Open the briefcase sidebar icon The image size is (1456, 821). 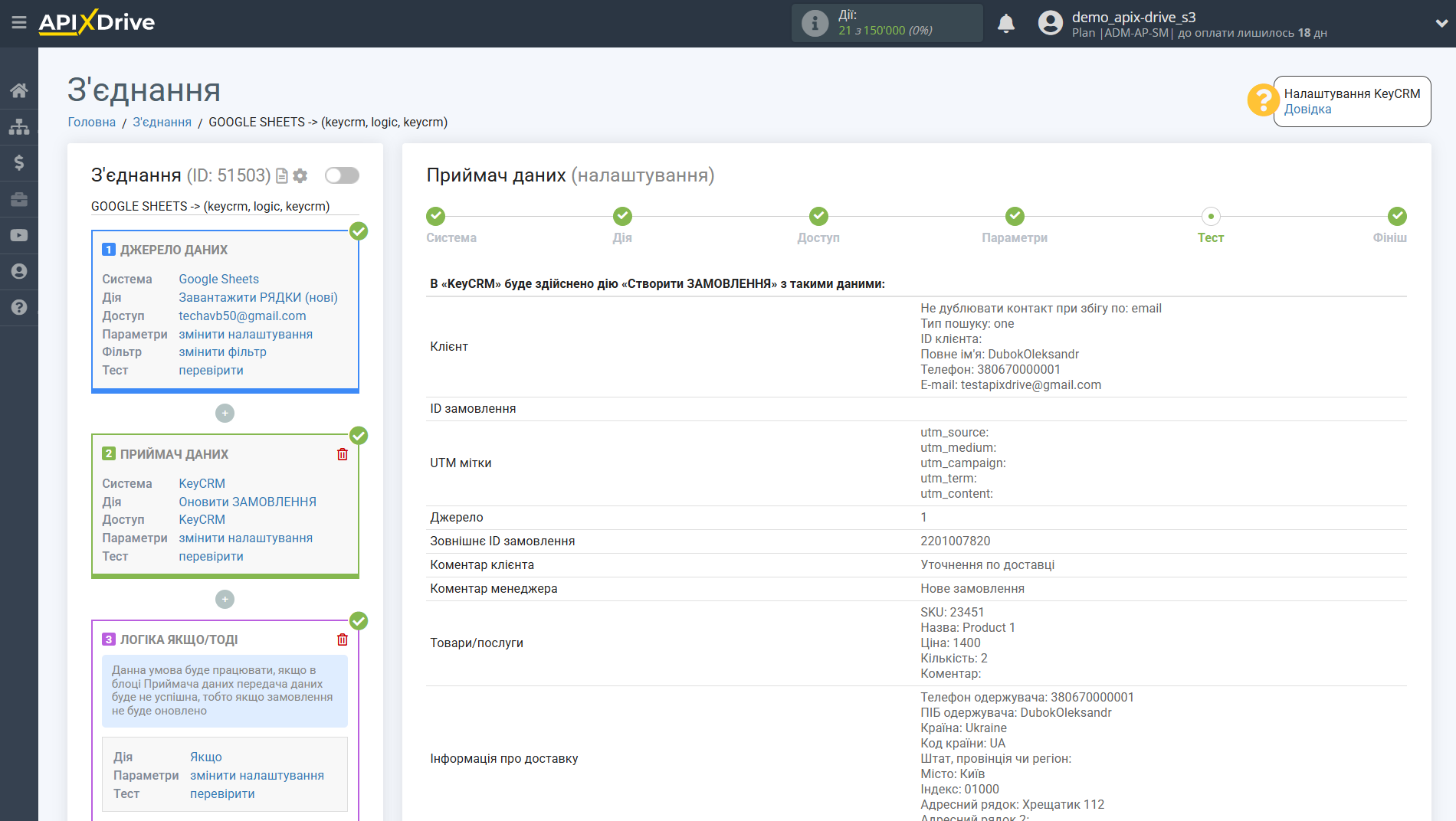[x=19, y=199]
